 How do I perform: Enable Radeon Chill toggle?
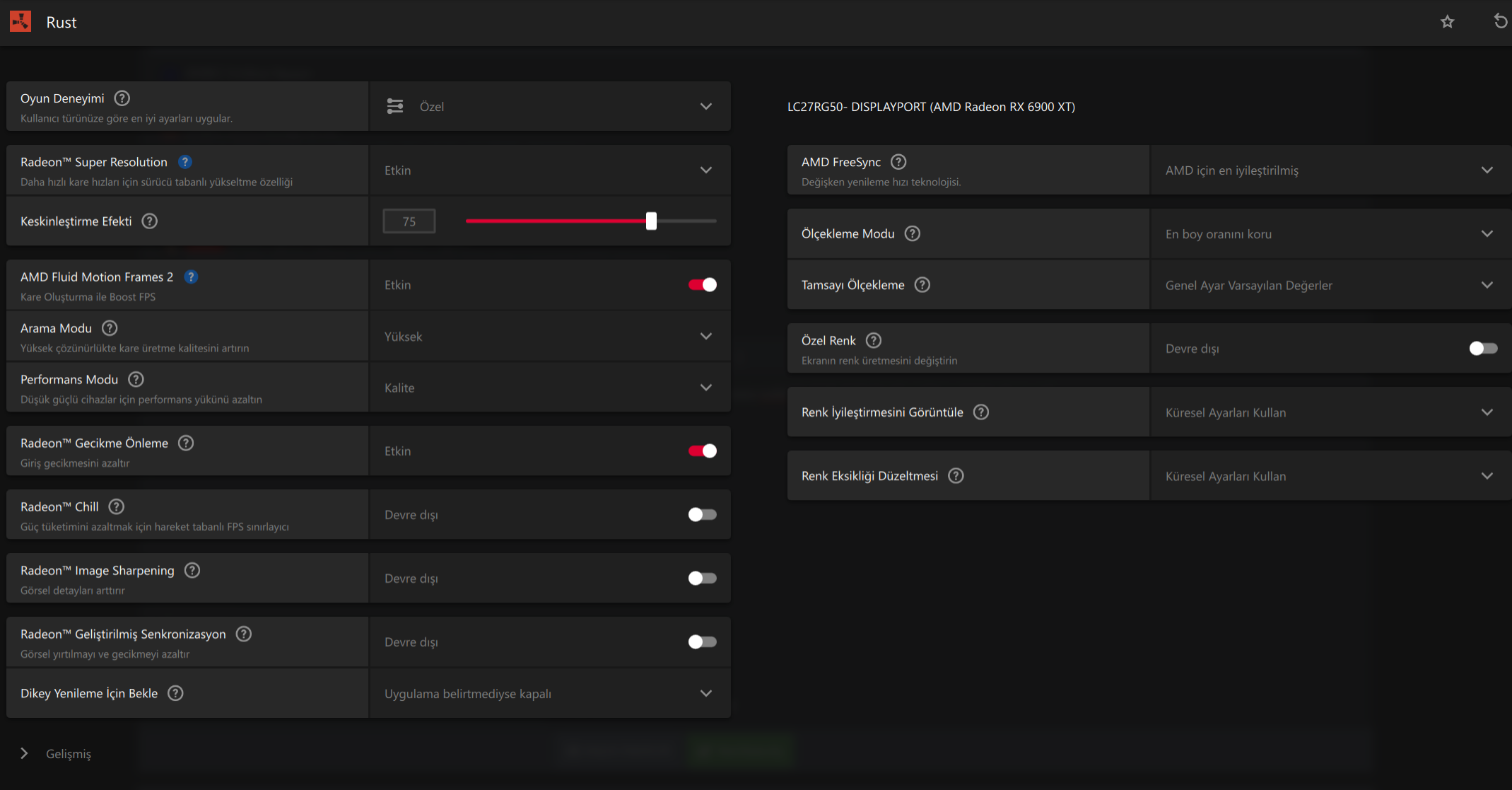703,515
